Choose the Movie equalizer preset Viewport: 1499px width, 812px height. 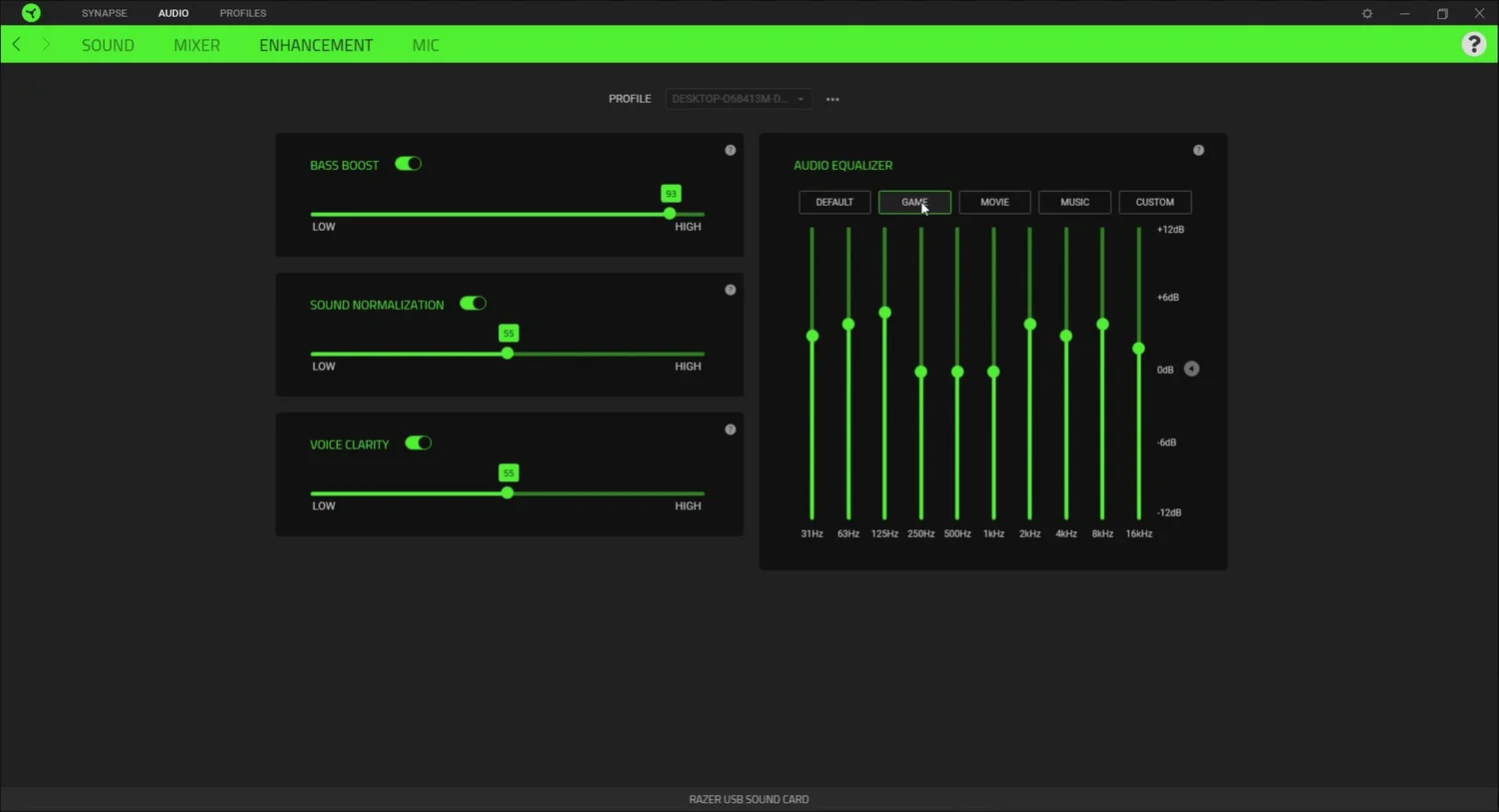click(x=994, y=202)
